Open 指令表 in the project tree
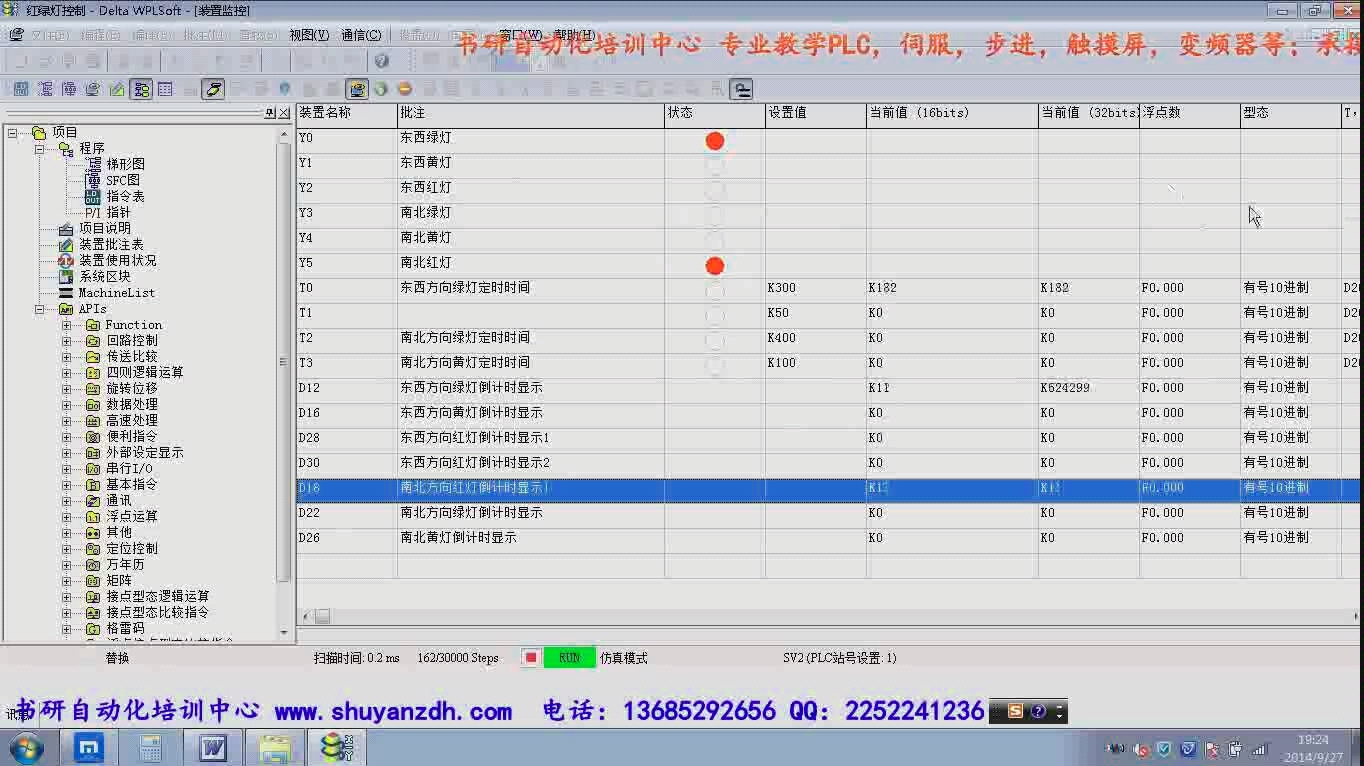 [x=125, y=196]
